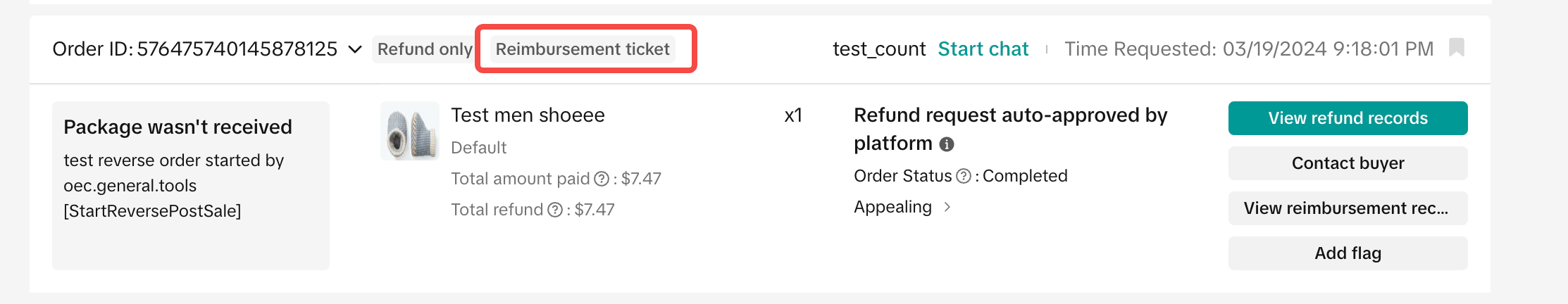Image resolution: width=1568 pixels, height=304 pixels.
Task: Click the Package wasn't received reason box
Action: coord(190,185)
